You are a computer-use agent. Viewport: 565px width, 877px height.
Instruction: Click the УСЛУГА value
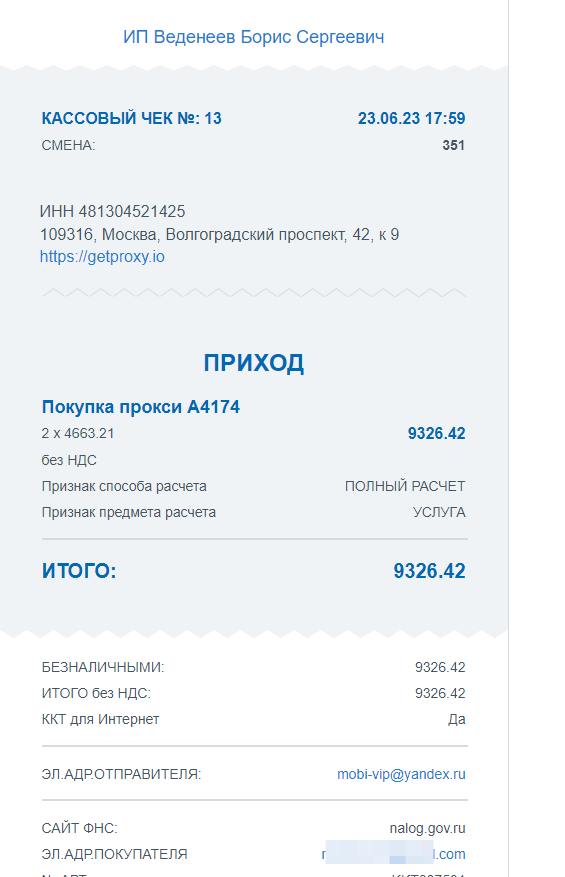click(x=439, y=512)
